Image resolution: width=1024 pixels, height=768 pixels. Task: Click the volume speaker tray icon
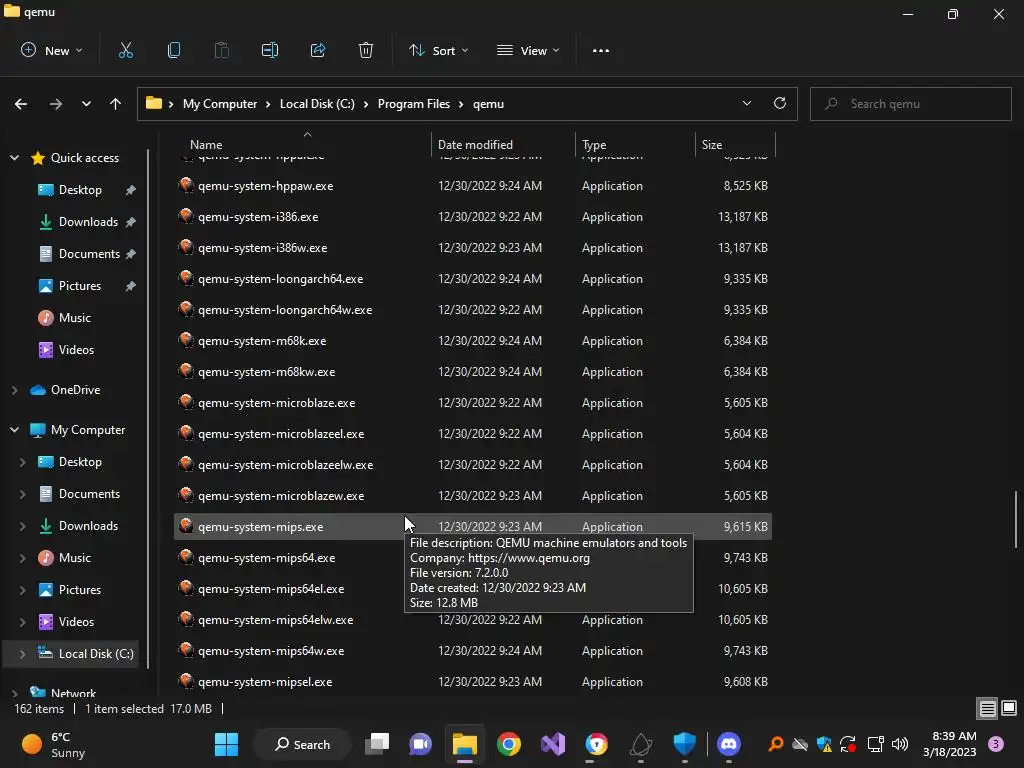tap(900, 744)
